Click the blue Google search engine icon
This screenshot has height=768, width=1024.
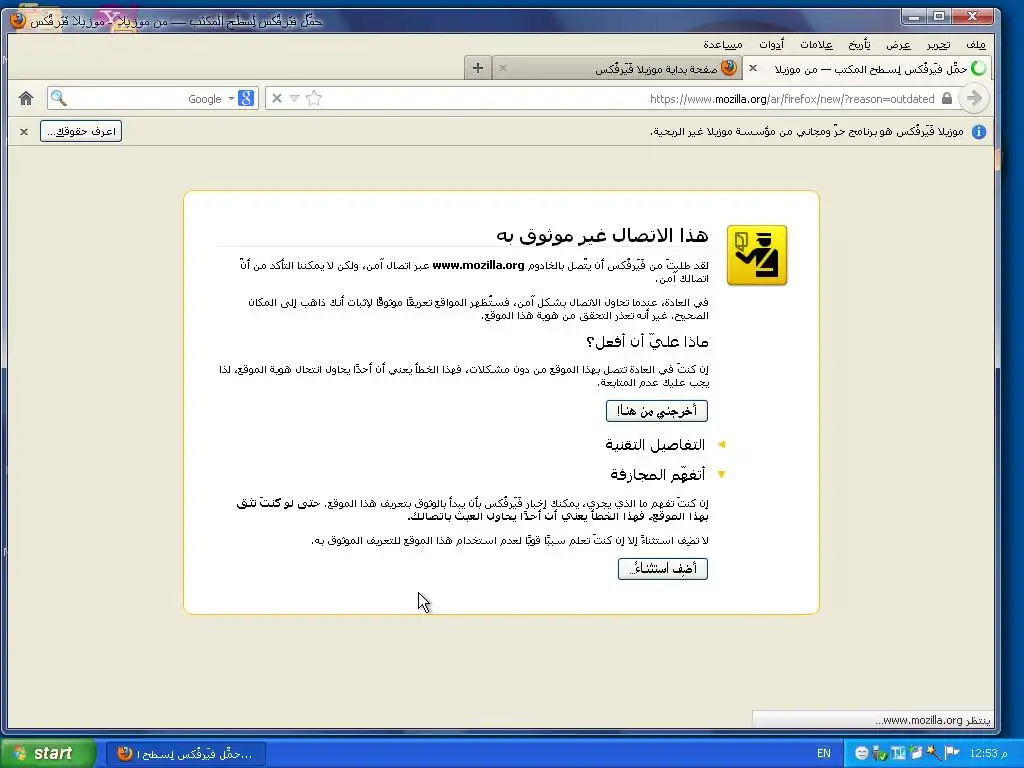[246, 99]
